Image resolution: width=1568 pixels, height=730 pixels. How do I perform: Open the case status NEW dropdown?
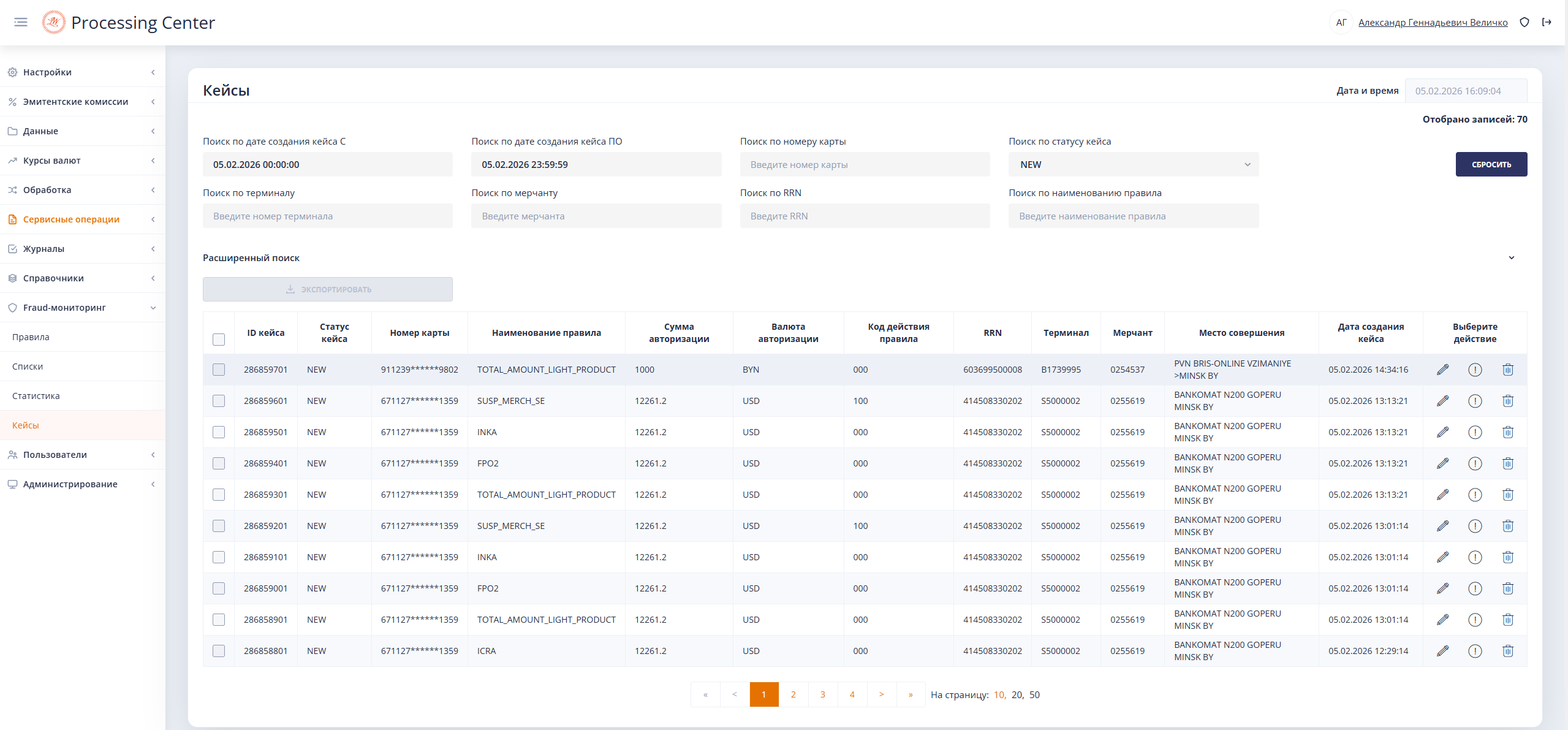1133,164
